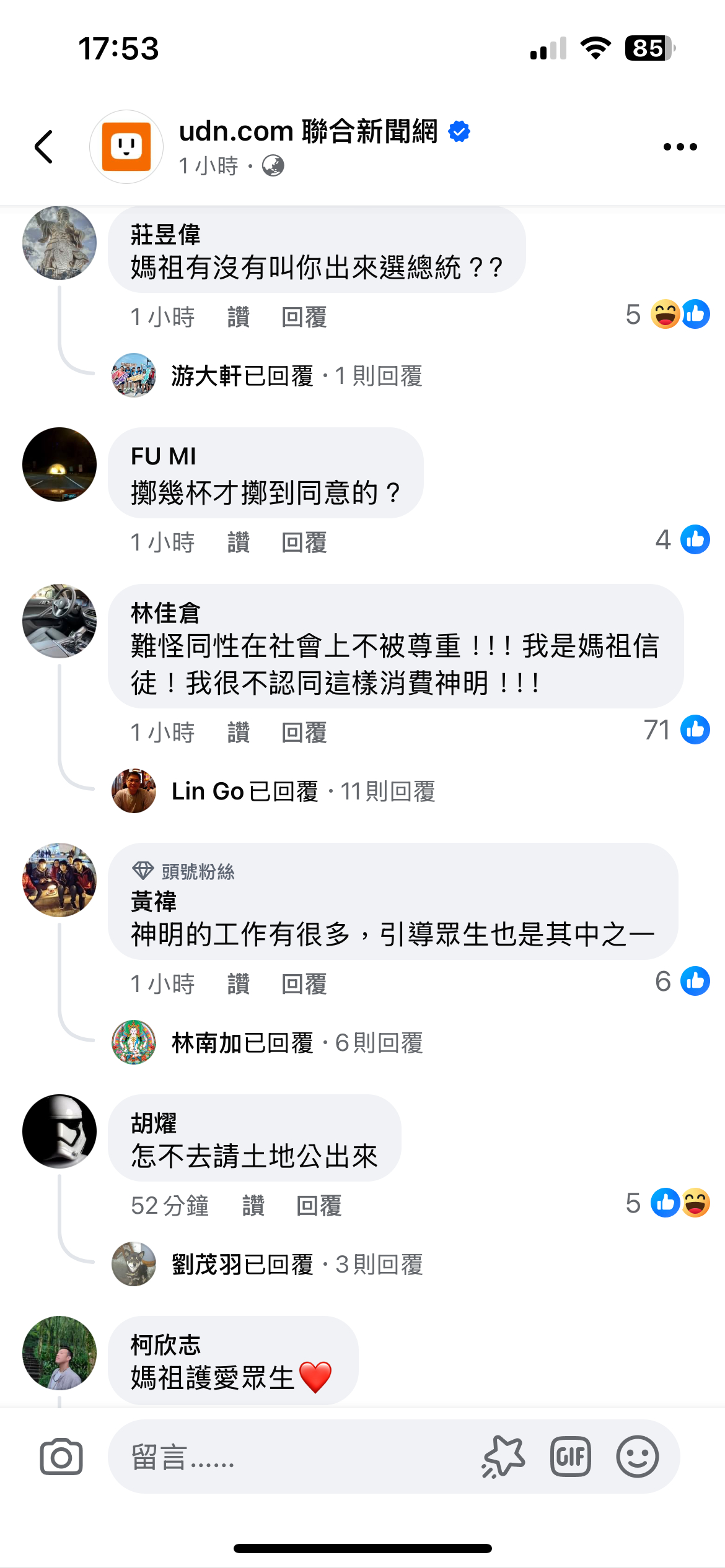The width and height of the screenshot is (725, 1568).
Task: Toggle 讚 on 胡燿's comment
Action: 253,1206
